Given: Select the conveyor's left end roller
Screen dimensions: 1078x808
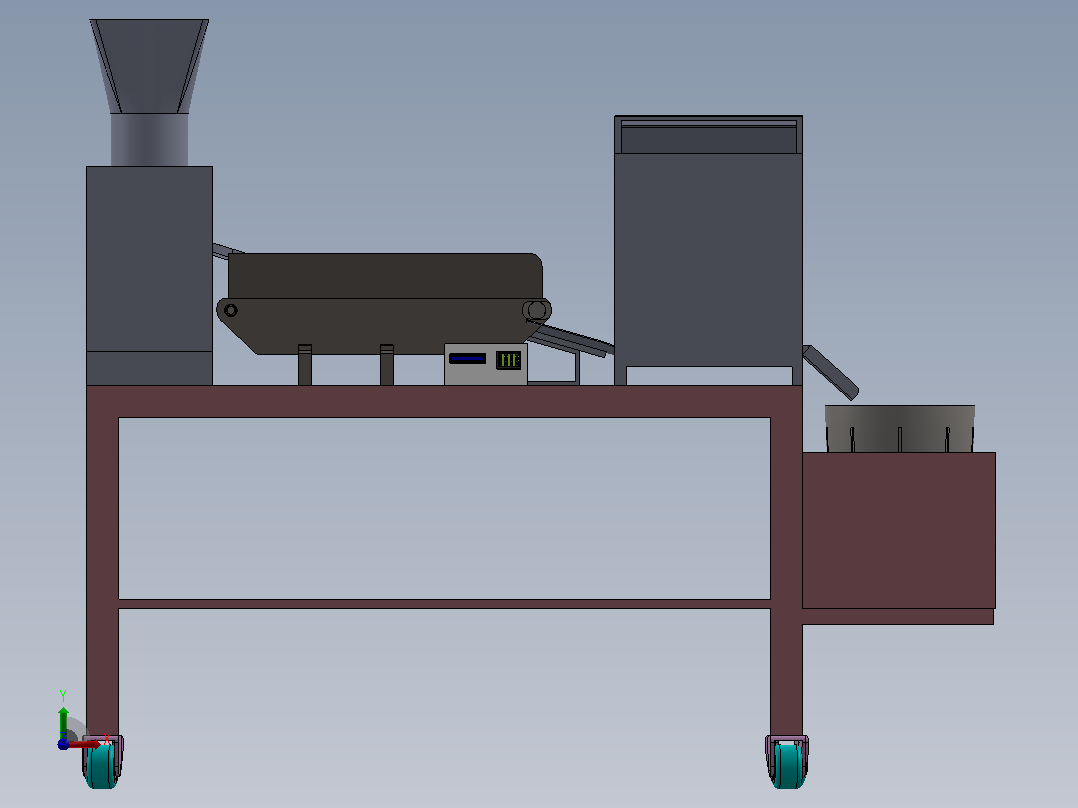Looking at the screenshot, I should pos(231,310).
